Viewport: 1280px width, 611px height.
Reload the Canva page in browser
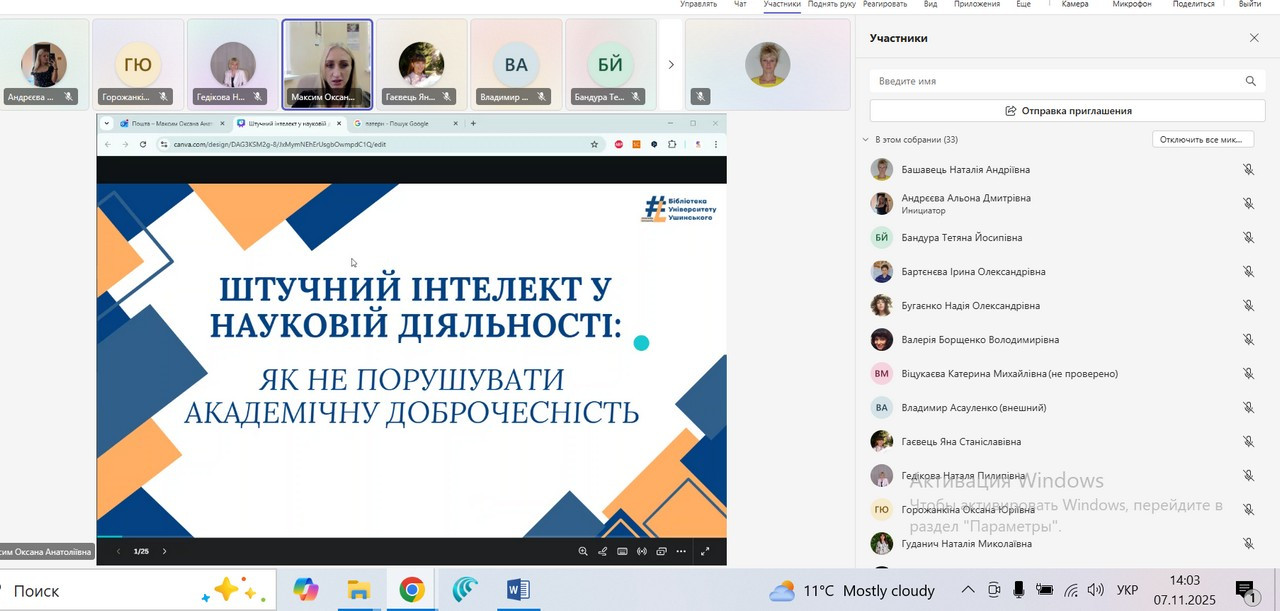coord(143,144)
